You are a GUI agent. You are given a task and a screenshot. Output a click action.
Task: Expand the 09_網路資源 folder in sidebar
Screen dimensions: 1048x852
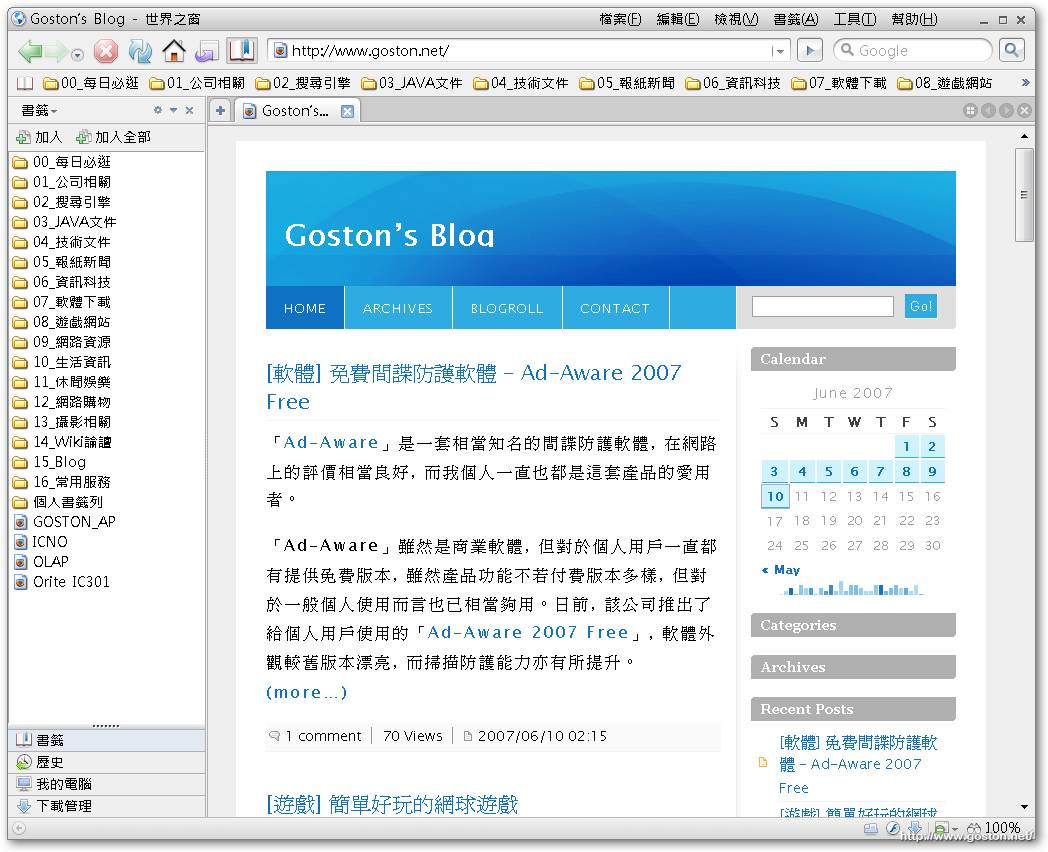coord(61,342)
